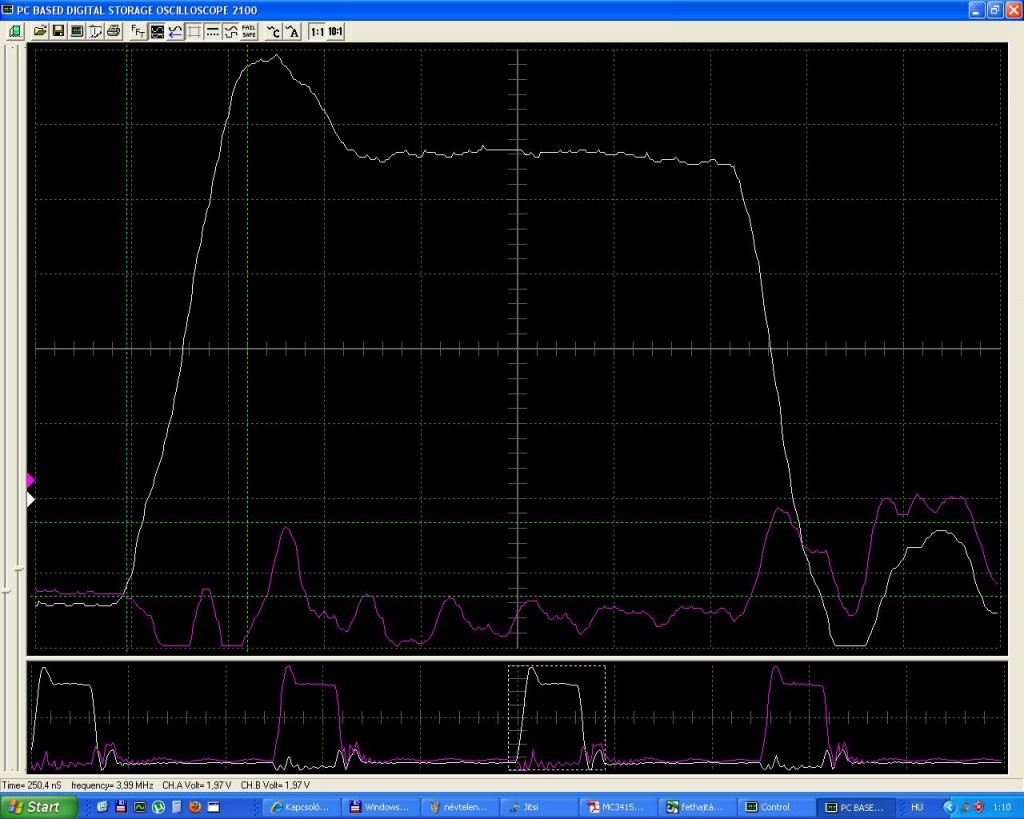Click the HU language indicator
Image resolution: width=1024 pixels, height=819 pixels.
pos(917,807)
